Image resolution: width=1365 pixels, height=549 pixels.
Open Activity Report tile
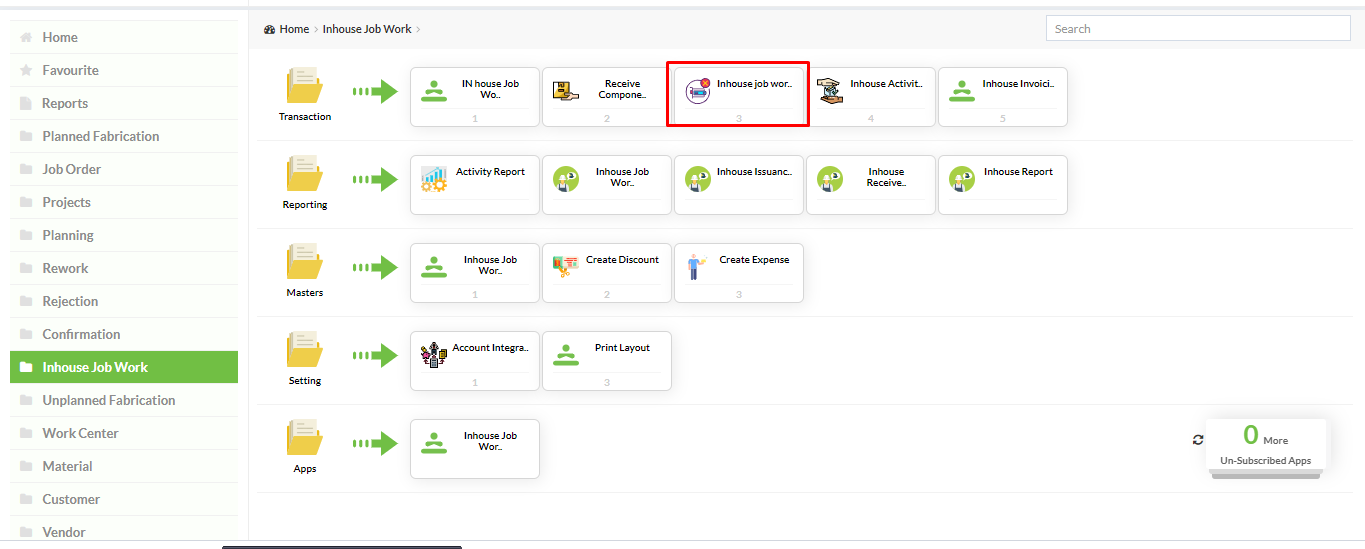pos(475,185)
